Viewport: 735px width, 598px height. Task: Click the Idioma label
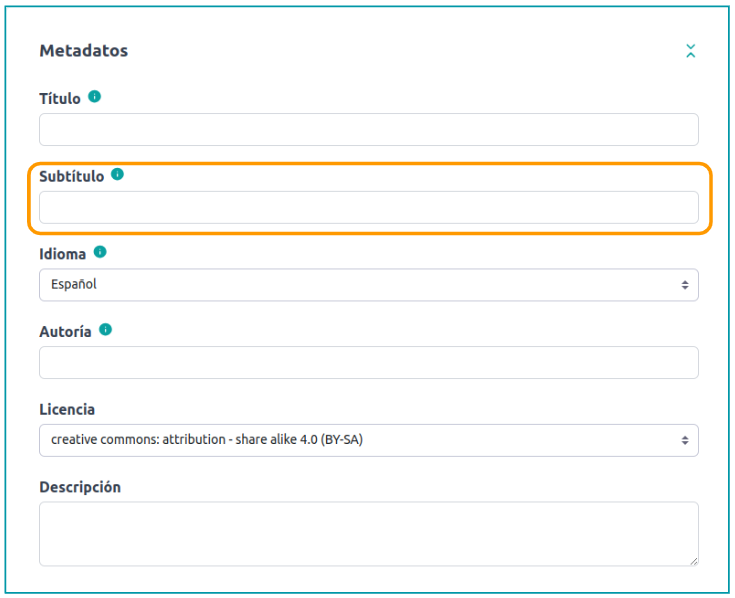tap(62, 254)
